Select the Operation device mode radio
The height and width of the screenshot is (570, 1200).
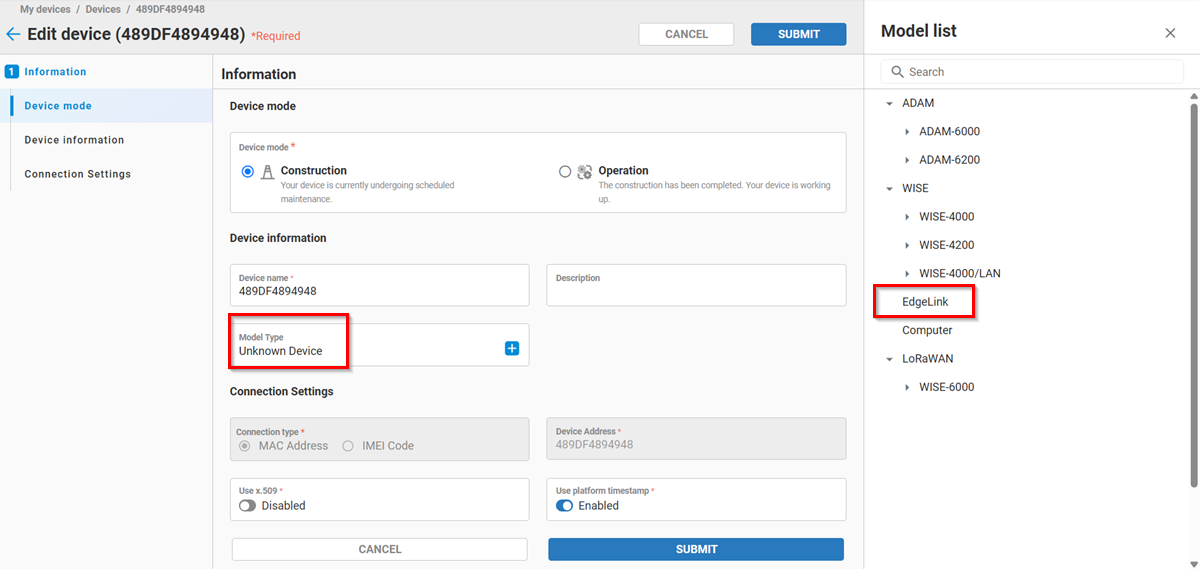point(565,171)
